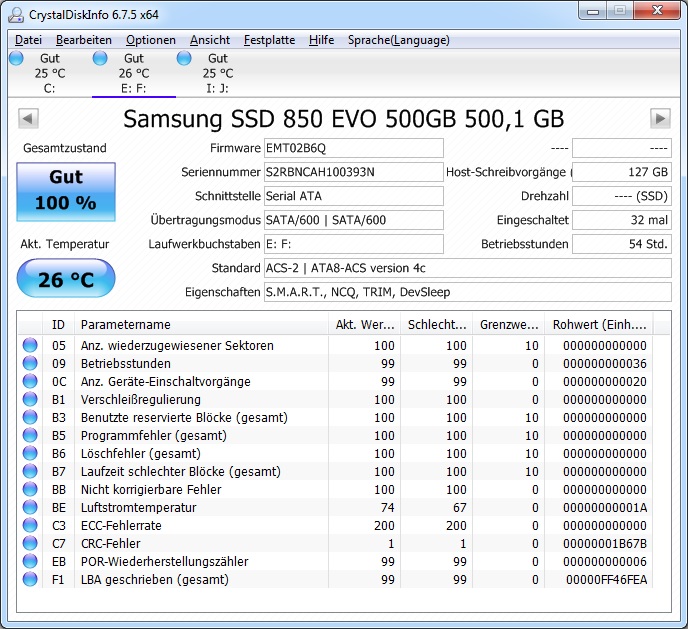
Task: Open the Optionen menu
Action: tap(151, 40)
